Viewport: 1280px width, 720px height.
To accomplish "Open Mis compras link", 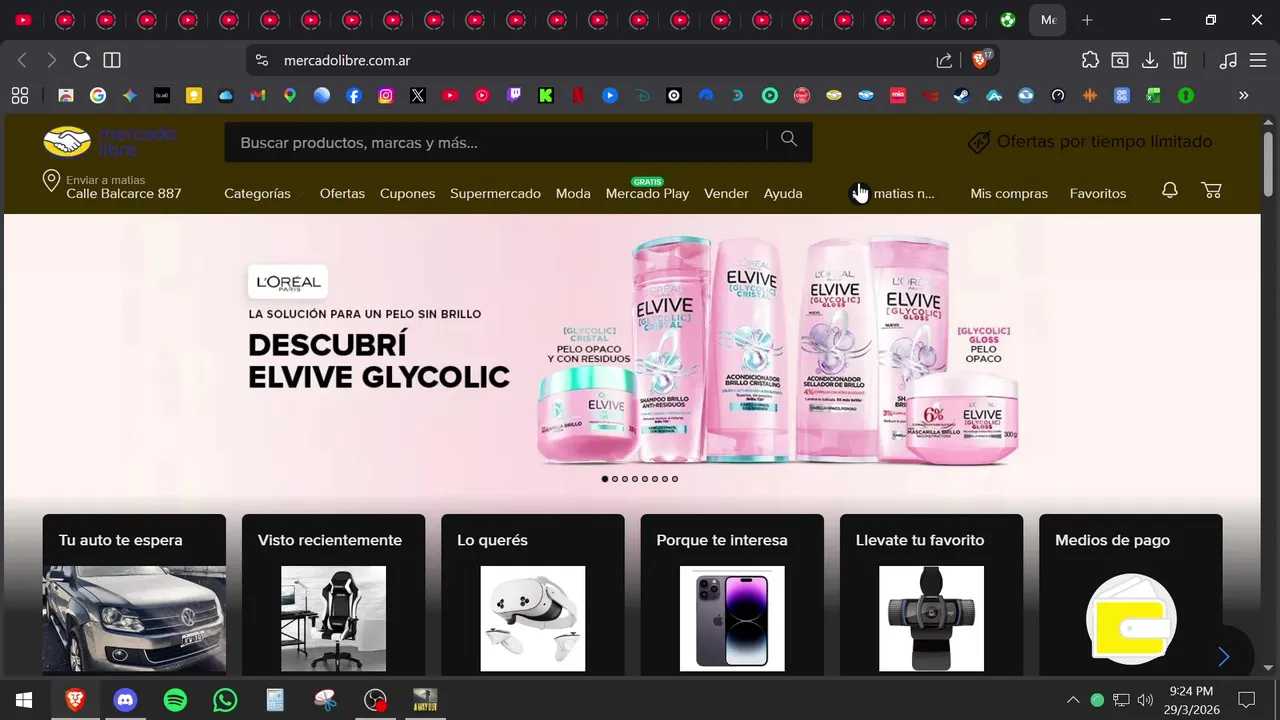I will click(1009, 193).
